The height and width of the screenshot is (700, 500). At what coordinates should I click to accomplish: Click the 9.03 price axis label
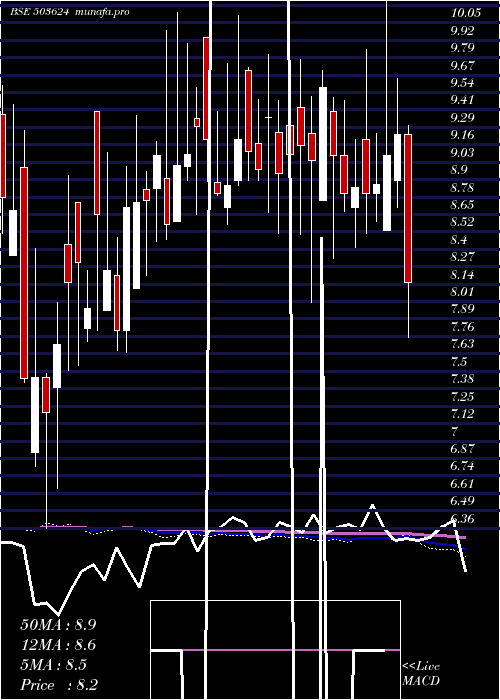[x=462, y=153]
